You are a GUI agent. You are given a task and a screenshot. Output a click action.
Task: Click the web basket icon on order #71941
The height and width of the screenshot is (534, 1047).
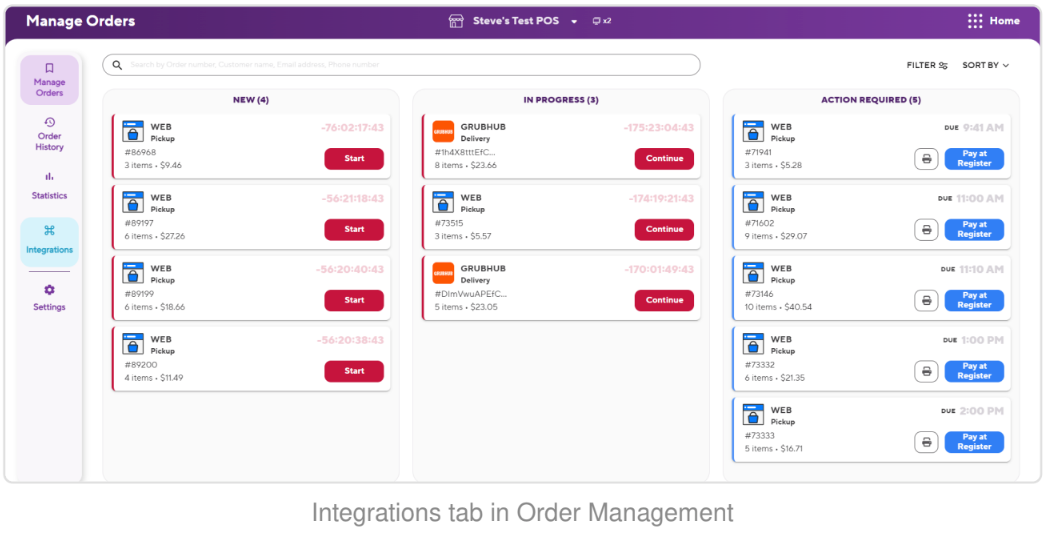point(753,131)
